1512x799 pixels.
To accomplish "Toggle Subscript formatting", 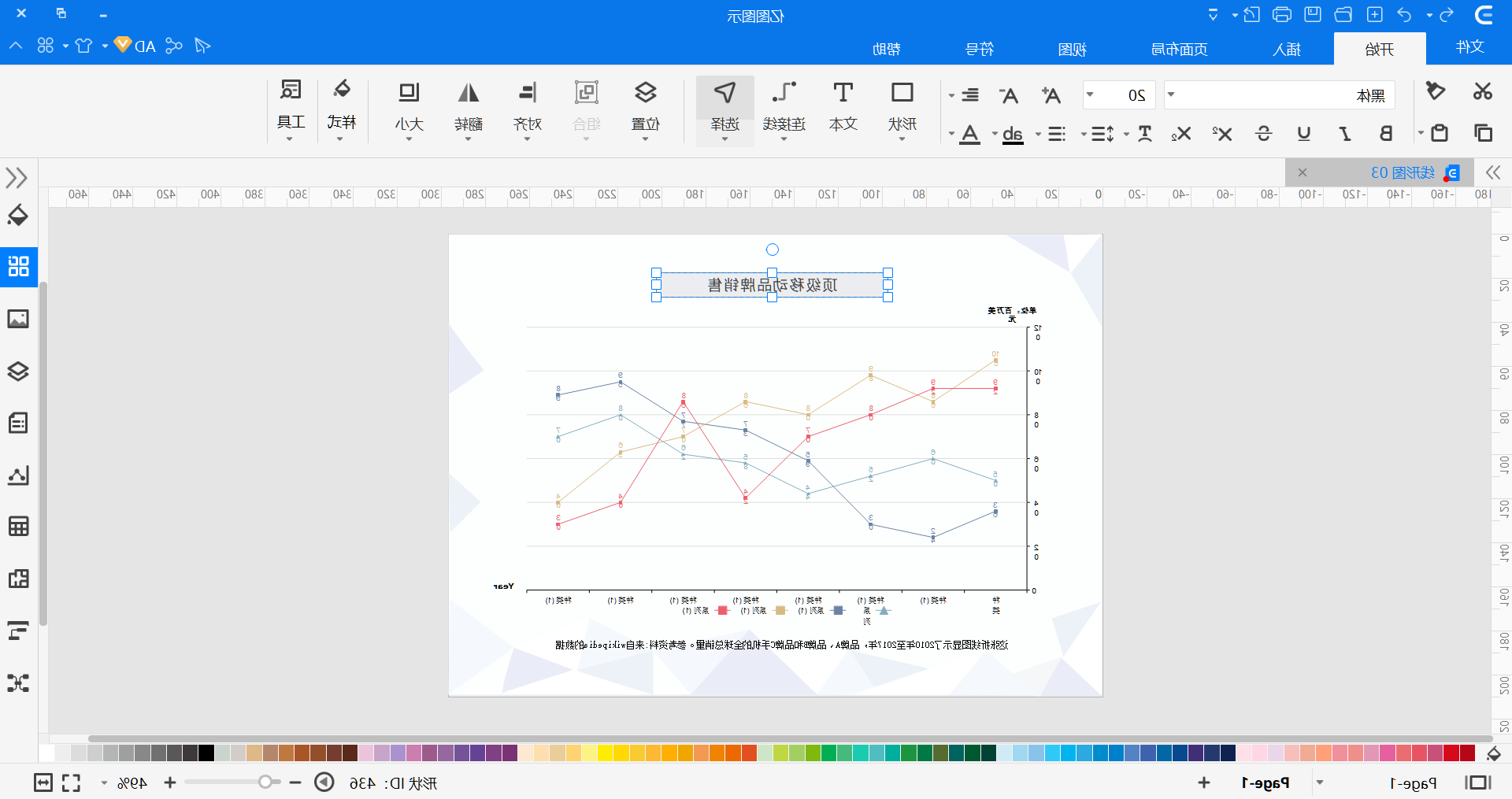I will (1180, 133).
